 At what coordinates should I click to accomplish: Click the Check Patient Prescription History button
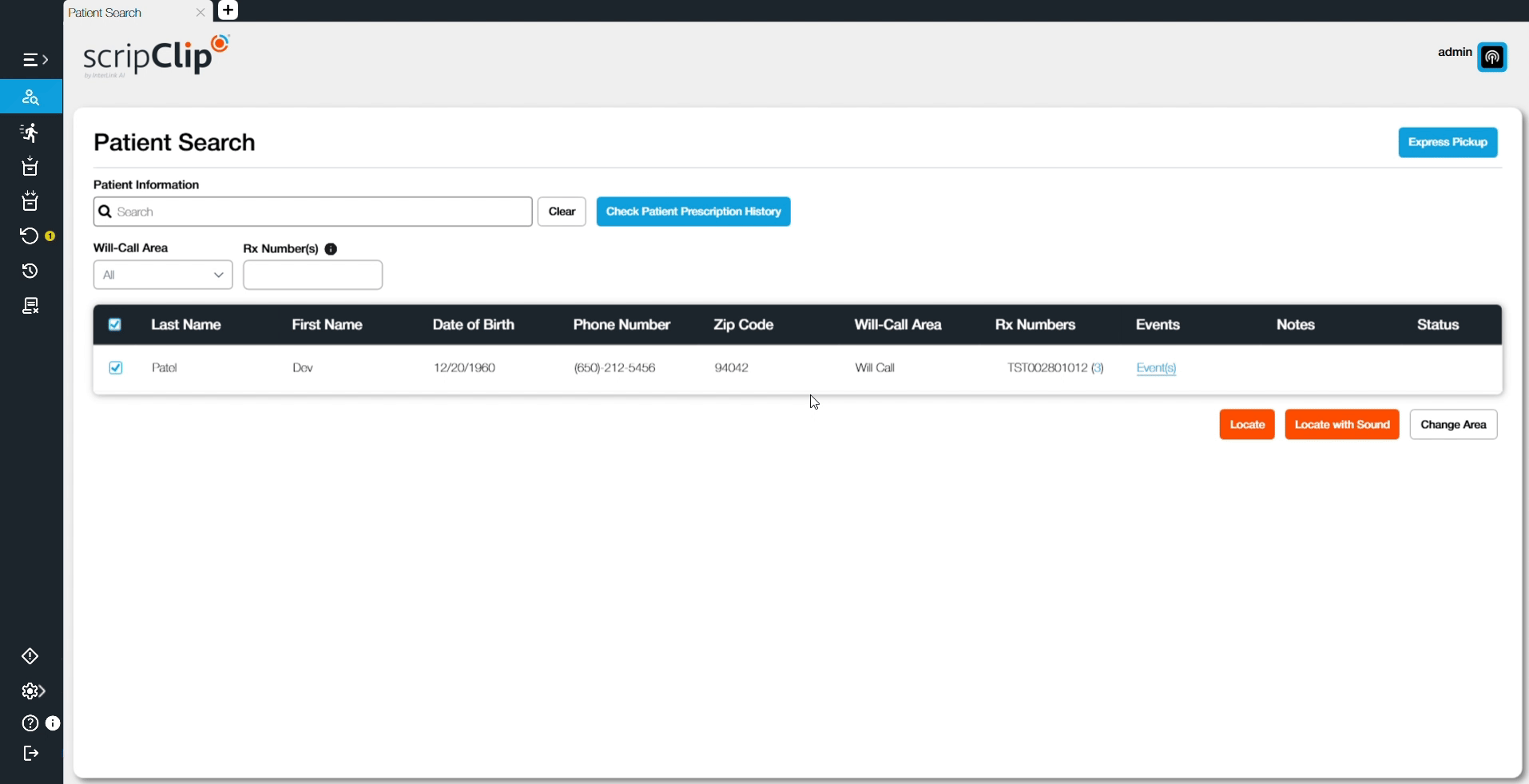coord(693,211)
